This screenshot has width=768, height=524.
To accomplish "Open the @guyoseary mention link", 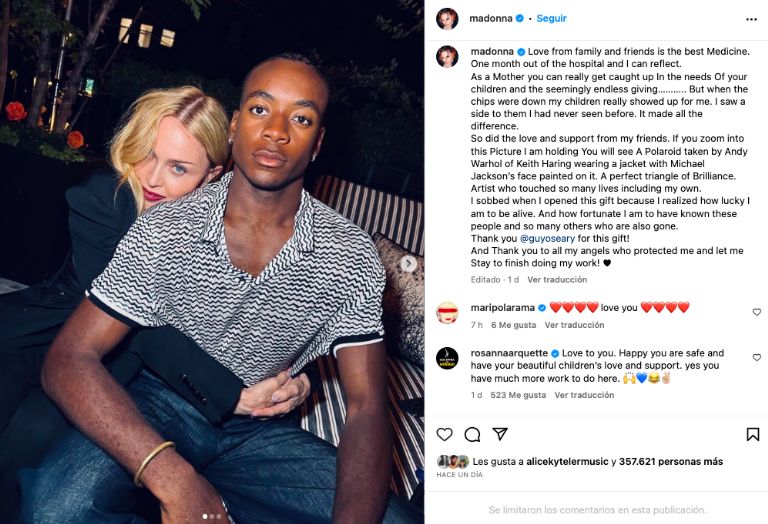I will tap(547, 238).
